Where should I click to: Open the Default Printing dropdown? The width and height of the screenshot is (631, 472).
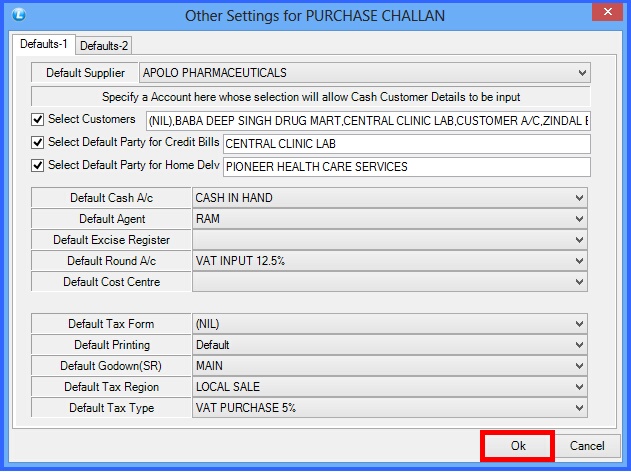[x=390, y=345]
